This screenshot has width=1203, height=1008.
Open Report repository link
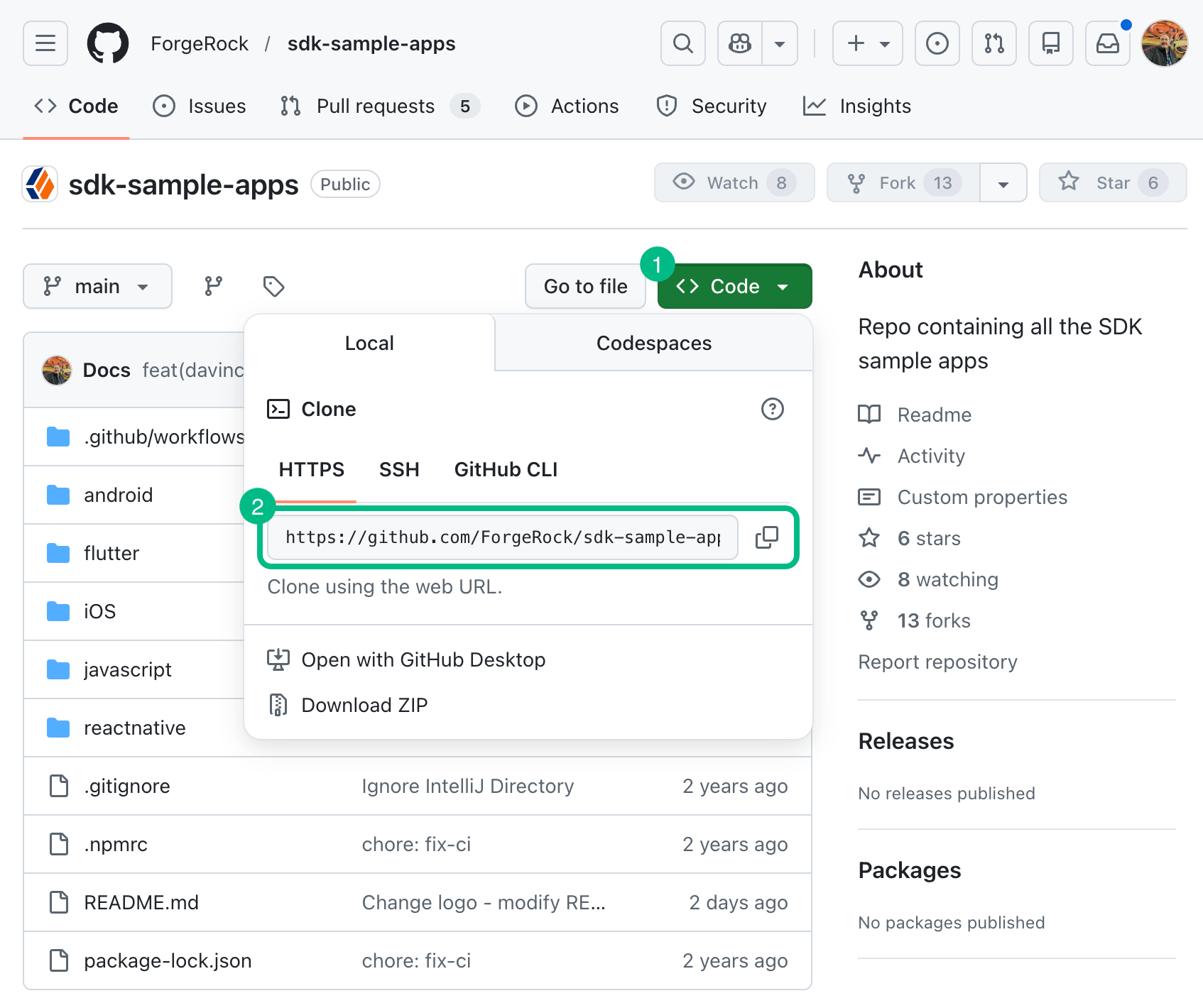(937, 662)
